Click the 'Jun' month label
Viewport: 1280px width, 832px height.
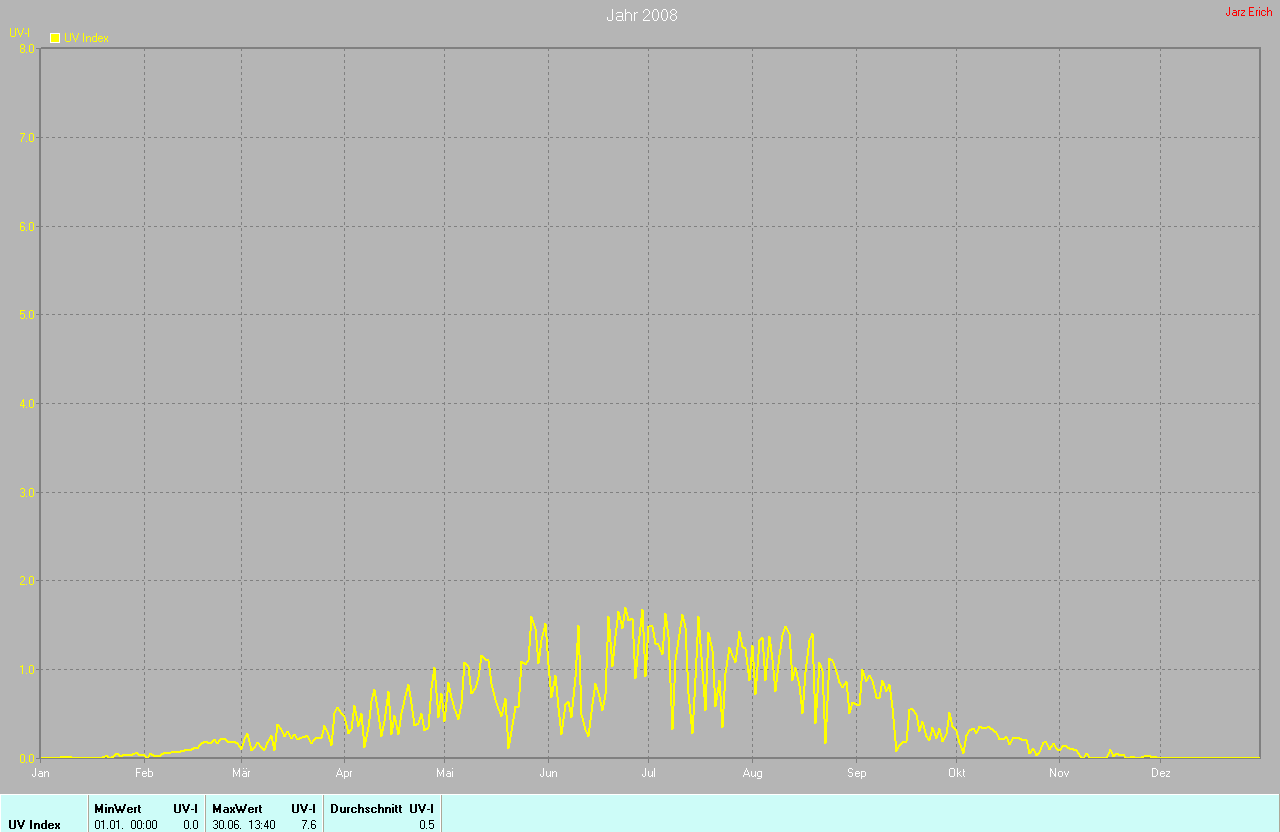pyautogui.click(x=548, y=773)
